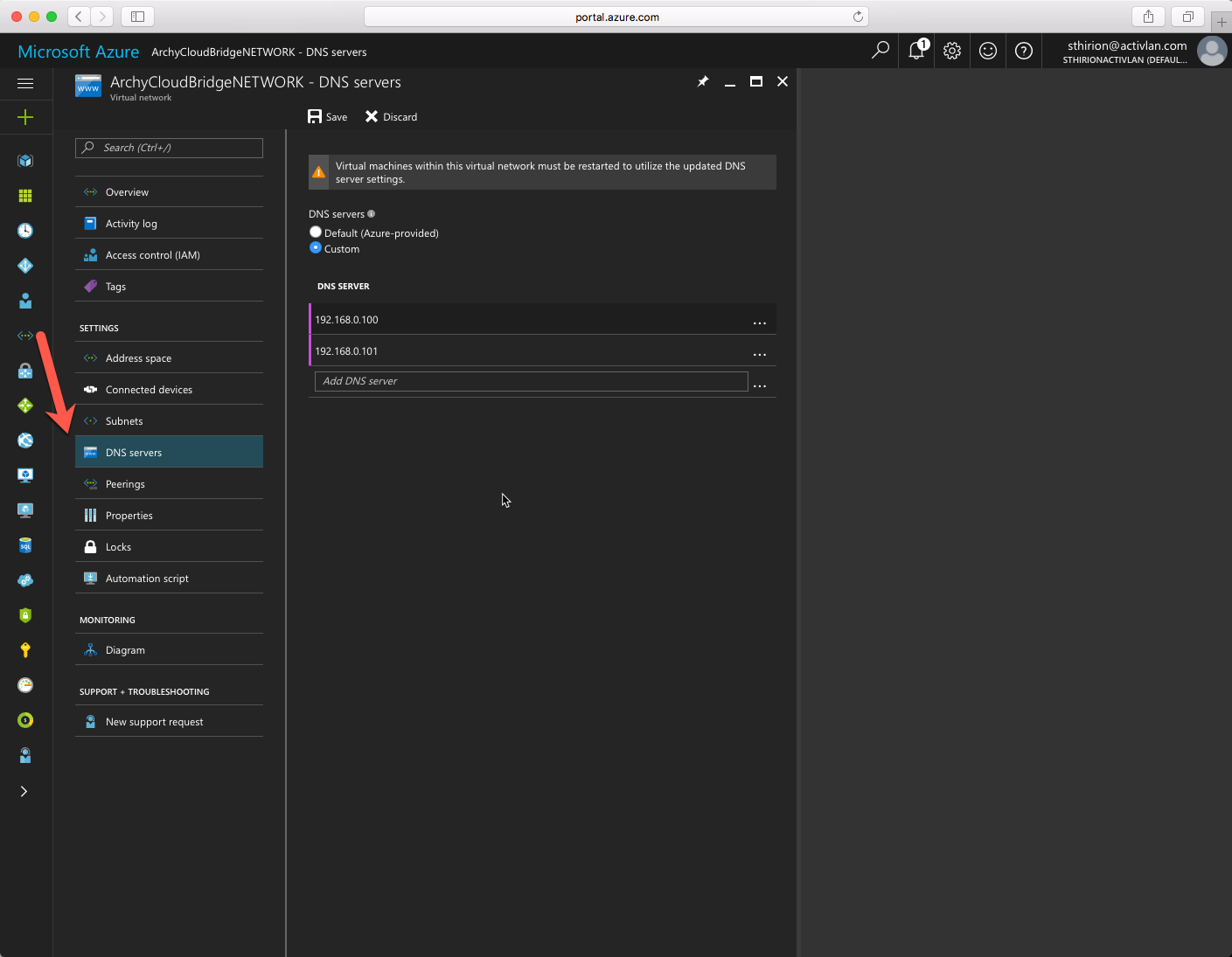Open the hamburger menu in left sidebar
This screenshot has height=957, width=1232.
pos(25,84)
